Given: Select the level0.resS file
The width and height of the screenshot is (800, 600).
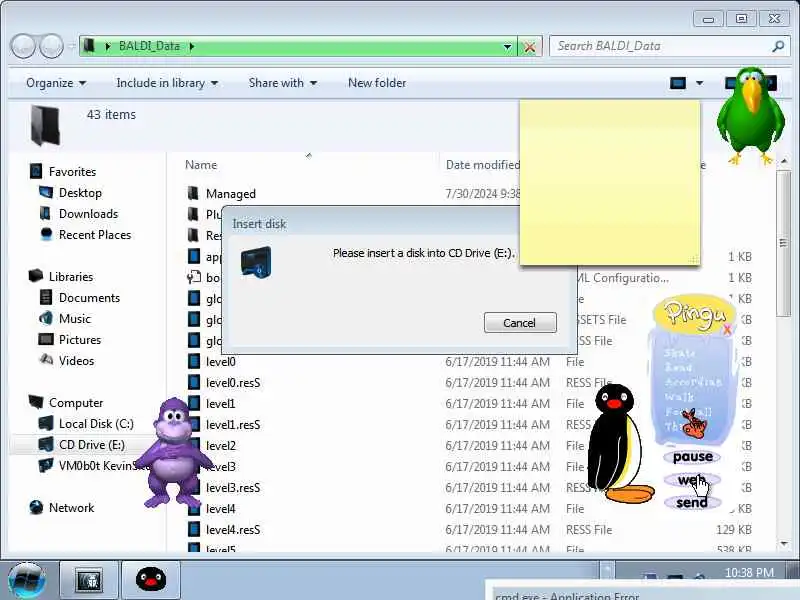Looking at the screenshot, I should (233, 383).
